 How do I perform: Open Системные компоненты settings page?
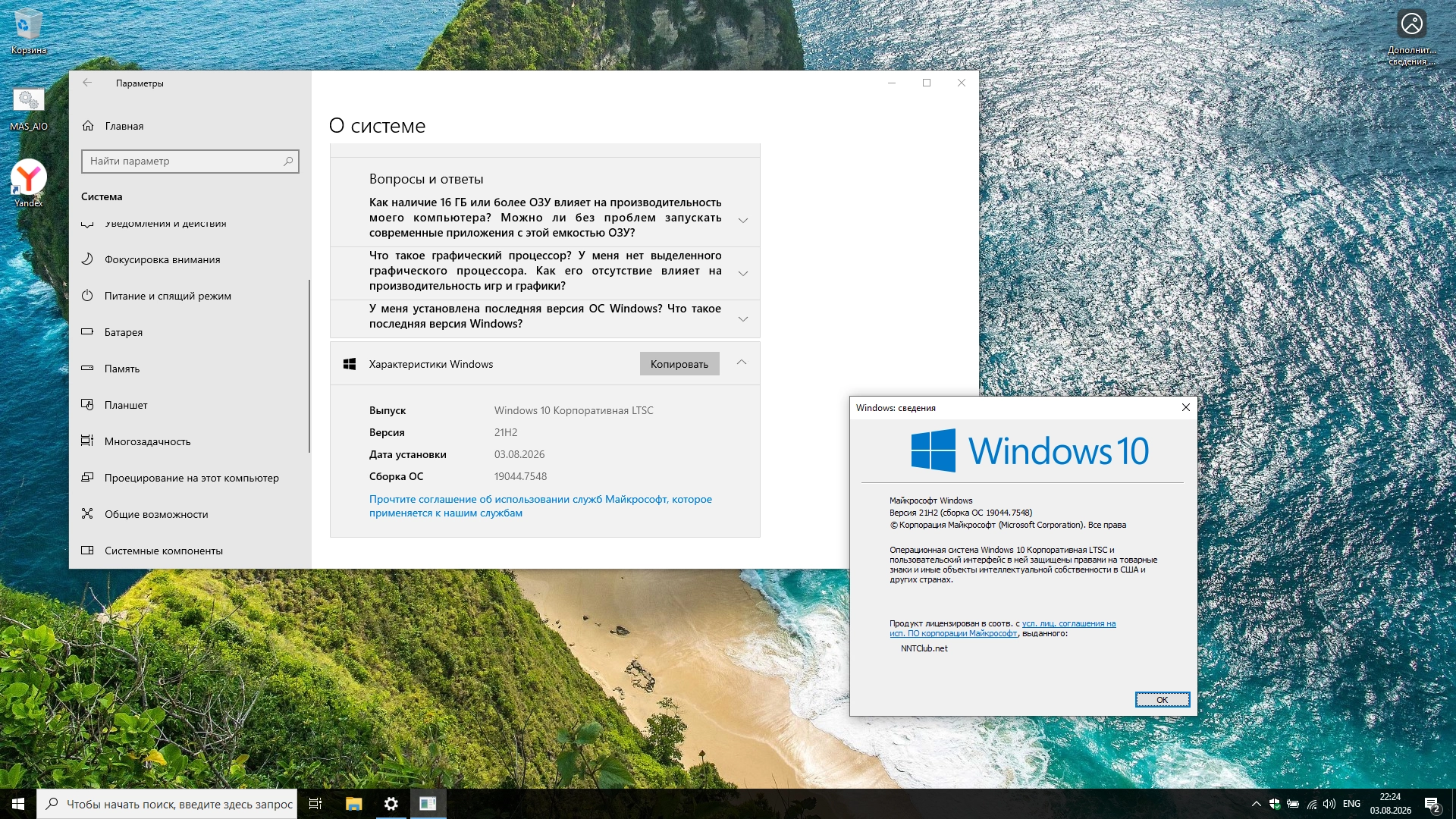click(x=190, y=551)
